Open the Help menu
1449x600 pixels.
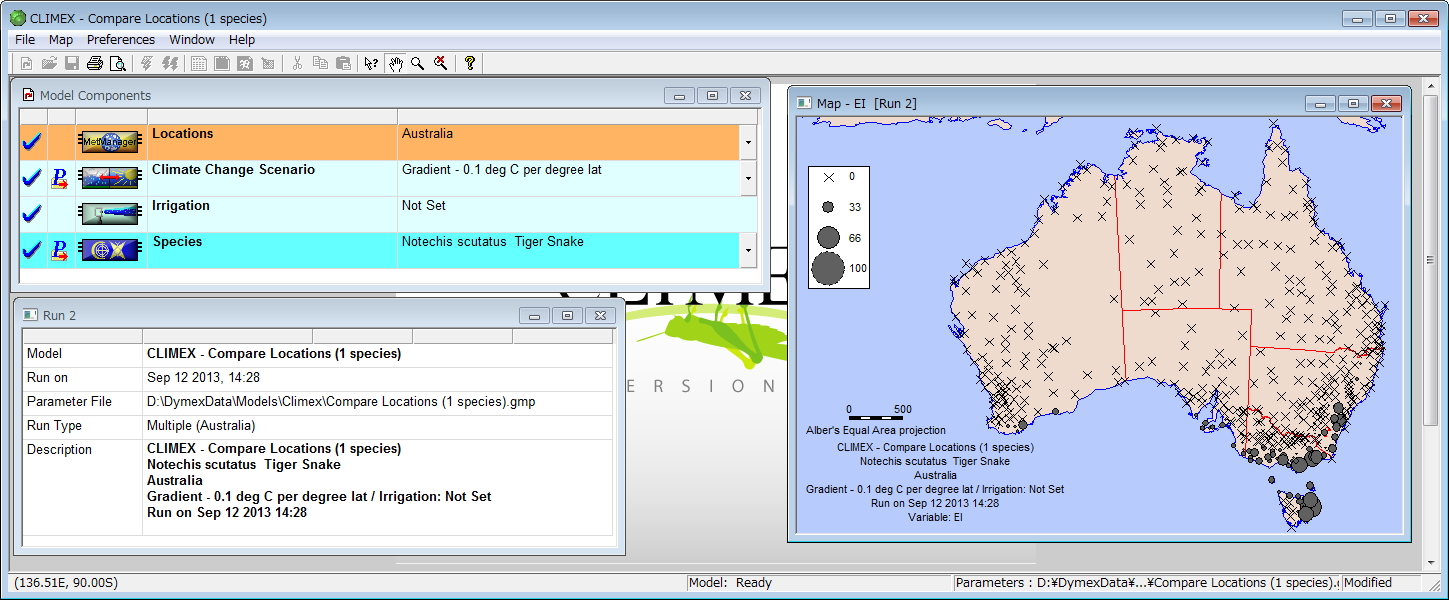point(242,40)
